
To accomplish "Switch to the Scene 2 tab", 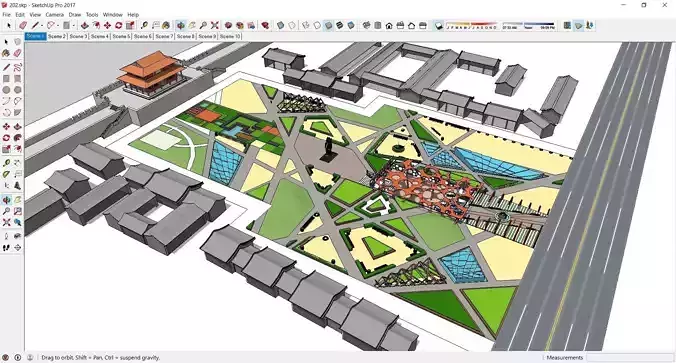I will [x=57, y=36].
